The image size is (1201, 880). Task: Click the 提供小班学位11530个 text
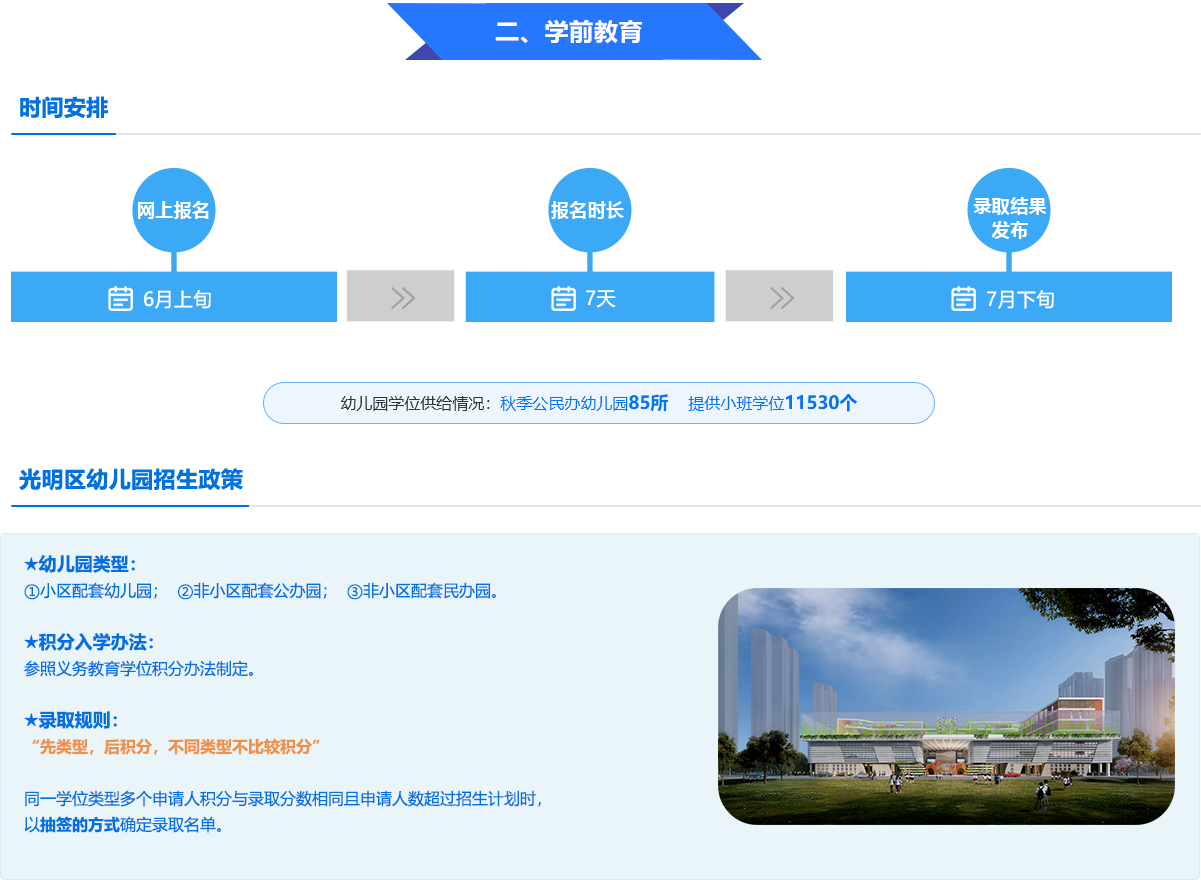pos(773,404)
